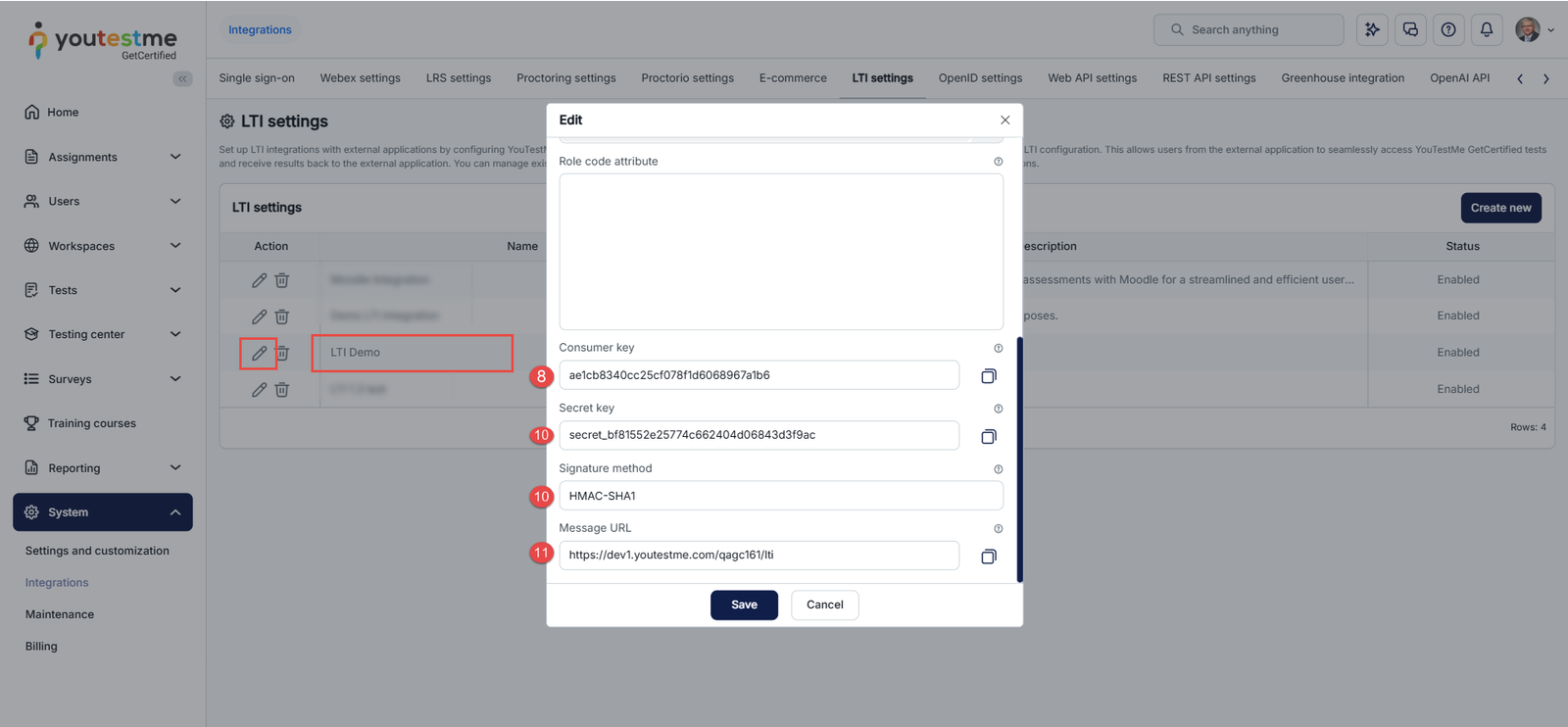
Task: Copy the Consumer key value
Action: coord(989,376)
